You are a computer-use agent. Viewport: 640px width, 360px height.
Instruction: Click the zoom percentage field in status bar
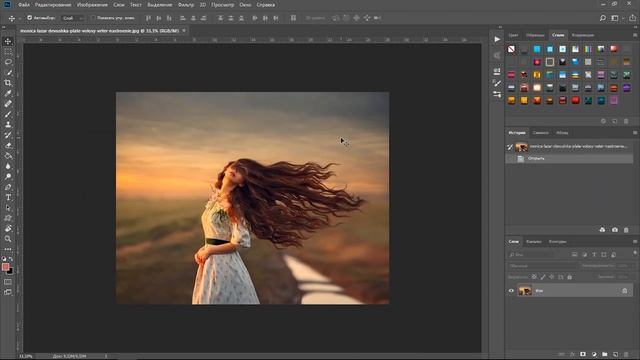[26, 356]
